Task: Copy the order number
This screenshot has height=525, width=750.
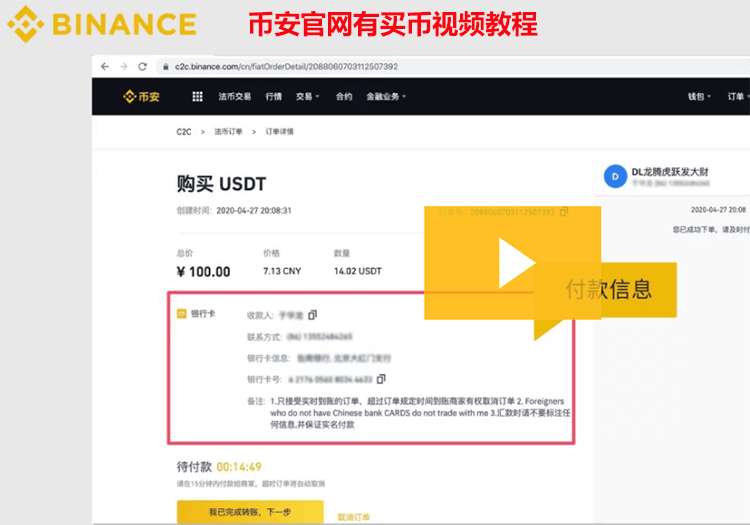Action: point(564,211)
